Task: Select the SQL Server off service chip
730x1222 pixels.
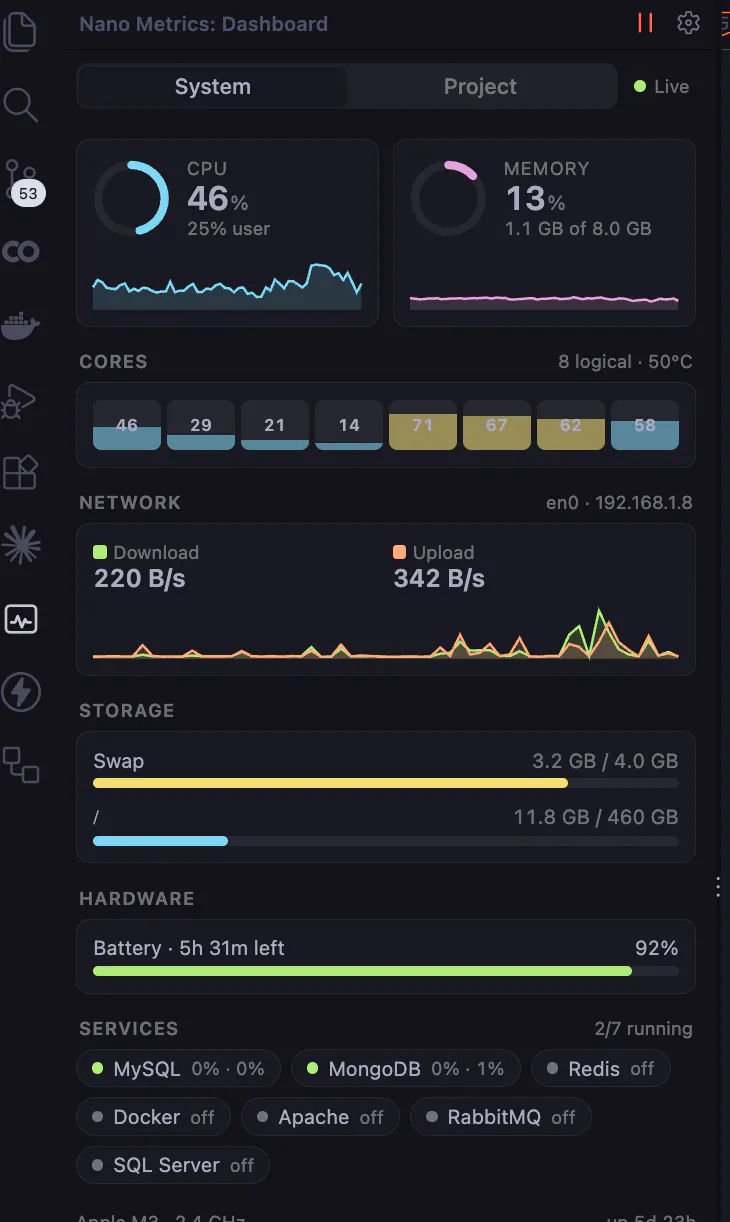Action: pos(173,1165)
